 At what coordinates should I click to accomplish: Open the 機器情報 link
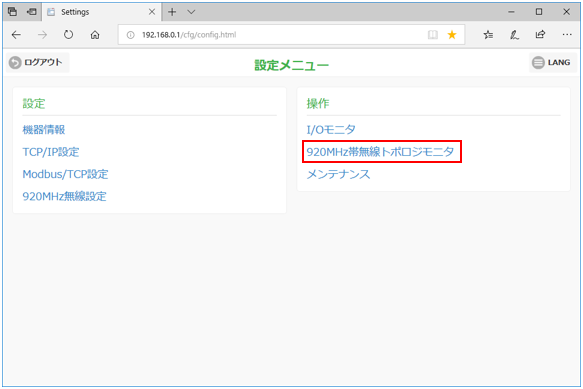[x=44, y=130]
